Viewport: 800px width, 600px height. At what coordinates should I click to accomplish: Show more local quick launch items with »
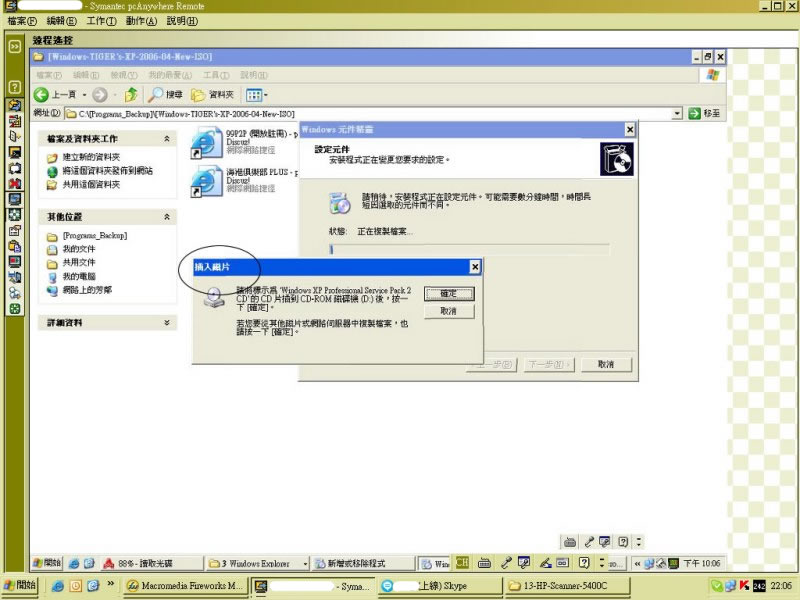pyautogui.click(x=110, y=583)
